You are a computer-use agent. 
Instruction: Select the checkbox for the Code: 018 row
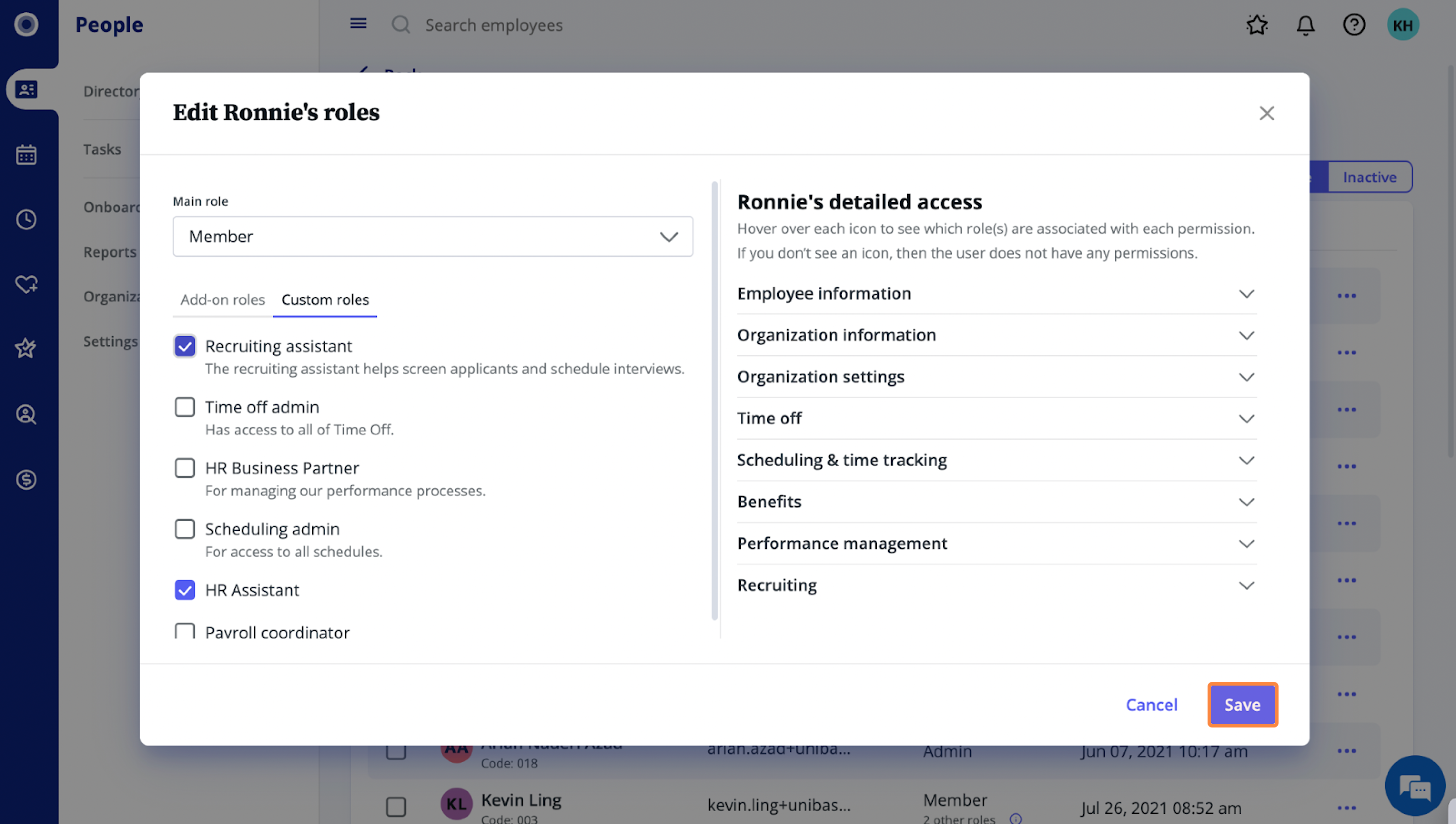[x=396, y=752]
